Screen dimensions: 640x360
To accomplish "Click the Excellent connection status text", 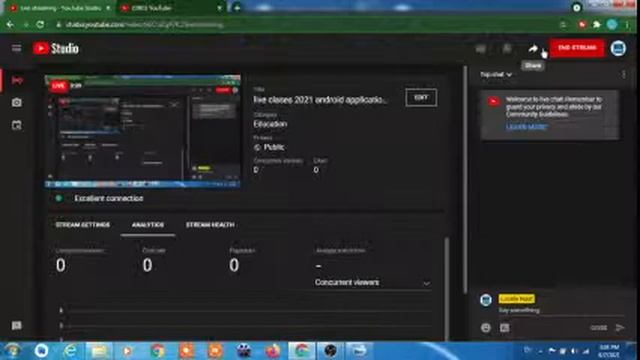I will [x=109, y=198].
